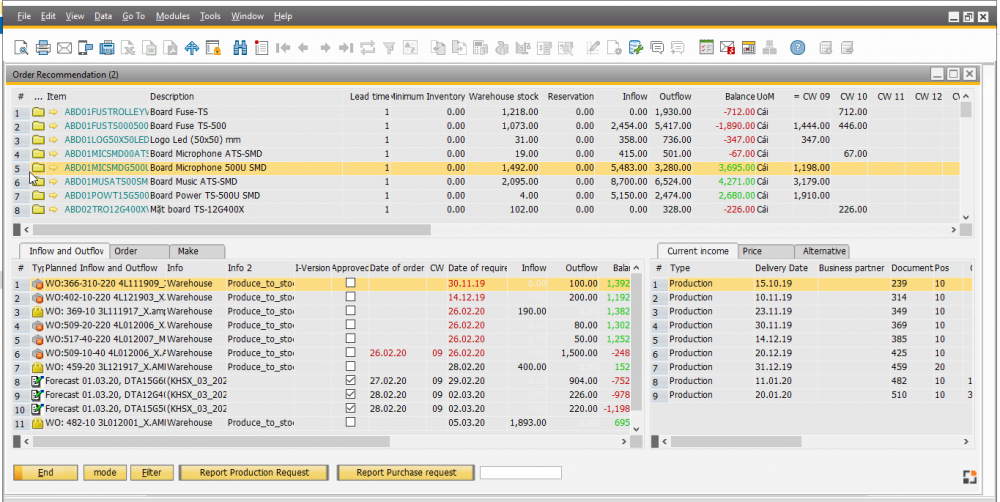This screenshot has height=502, width=1000.
Task: Click the Messages/Alerts envelope icon
Action: (x=727, y=47)
